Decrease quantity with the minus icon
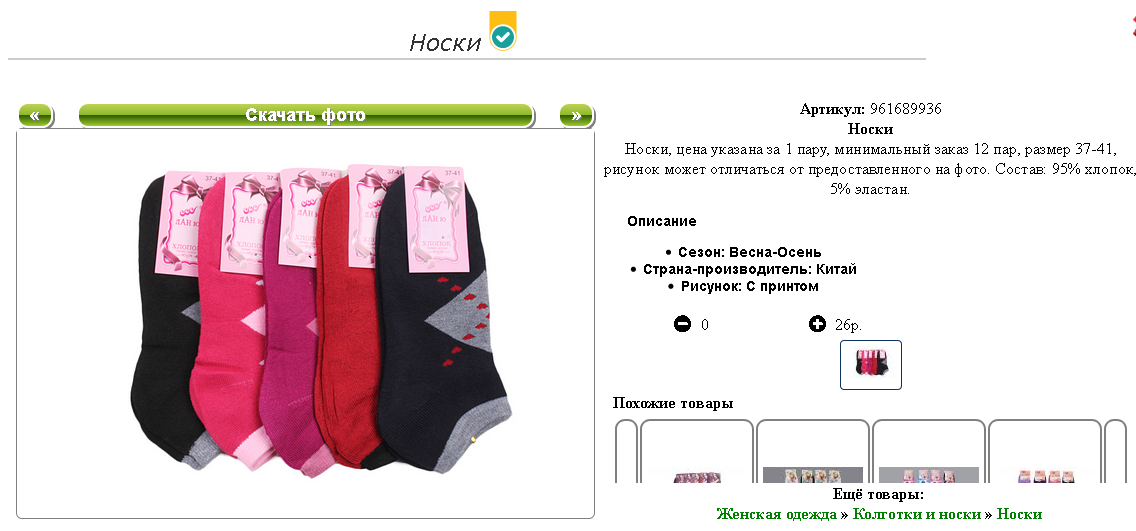 coord(682,324)
